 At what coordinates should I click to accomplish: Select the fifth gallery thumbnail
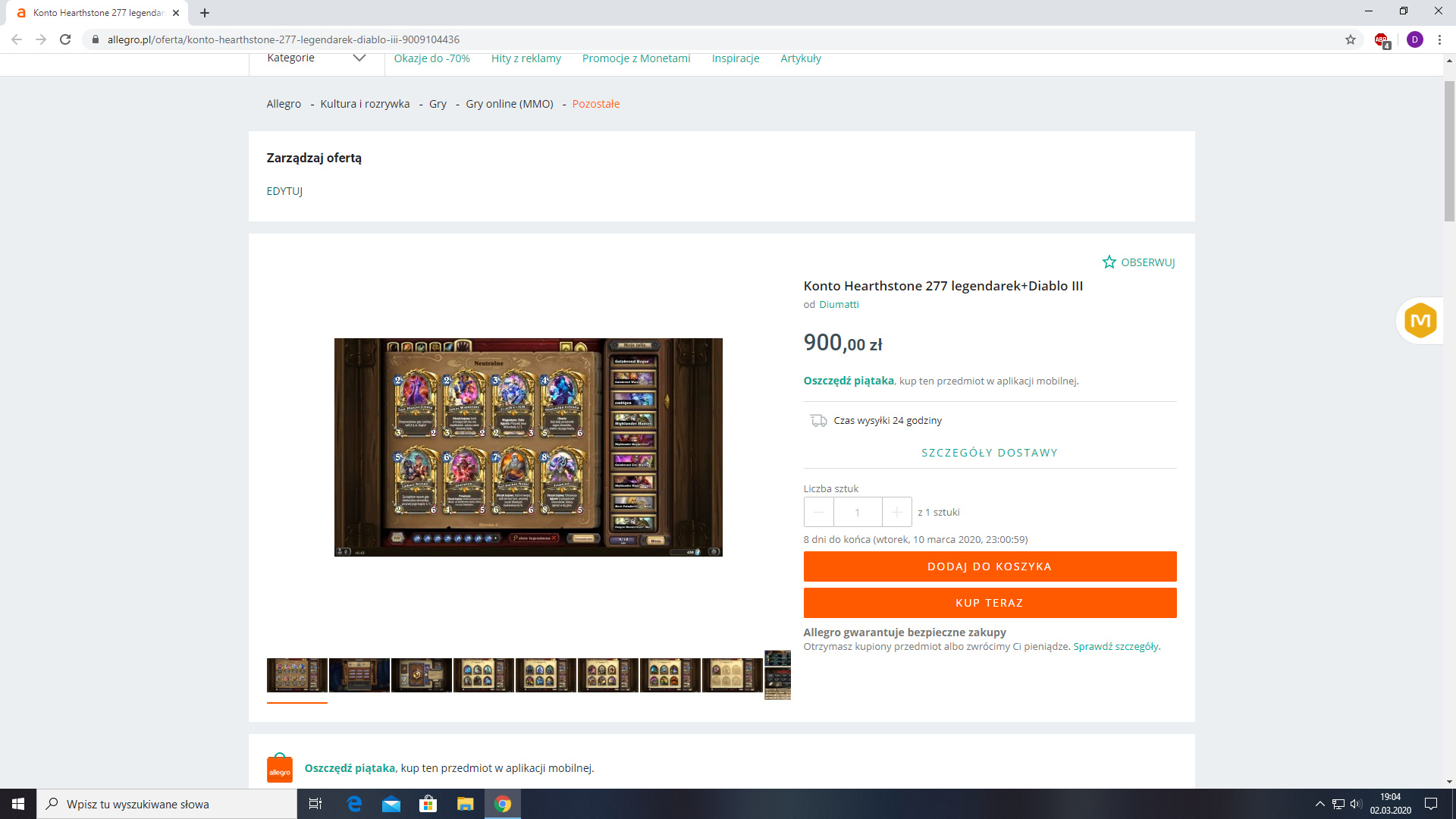tap(546, 675)
